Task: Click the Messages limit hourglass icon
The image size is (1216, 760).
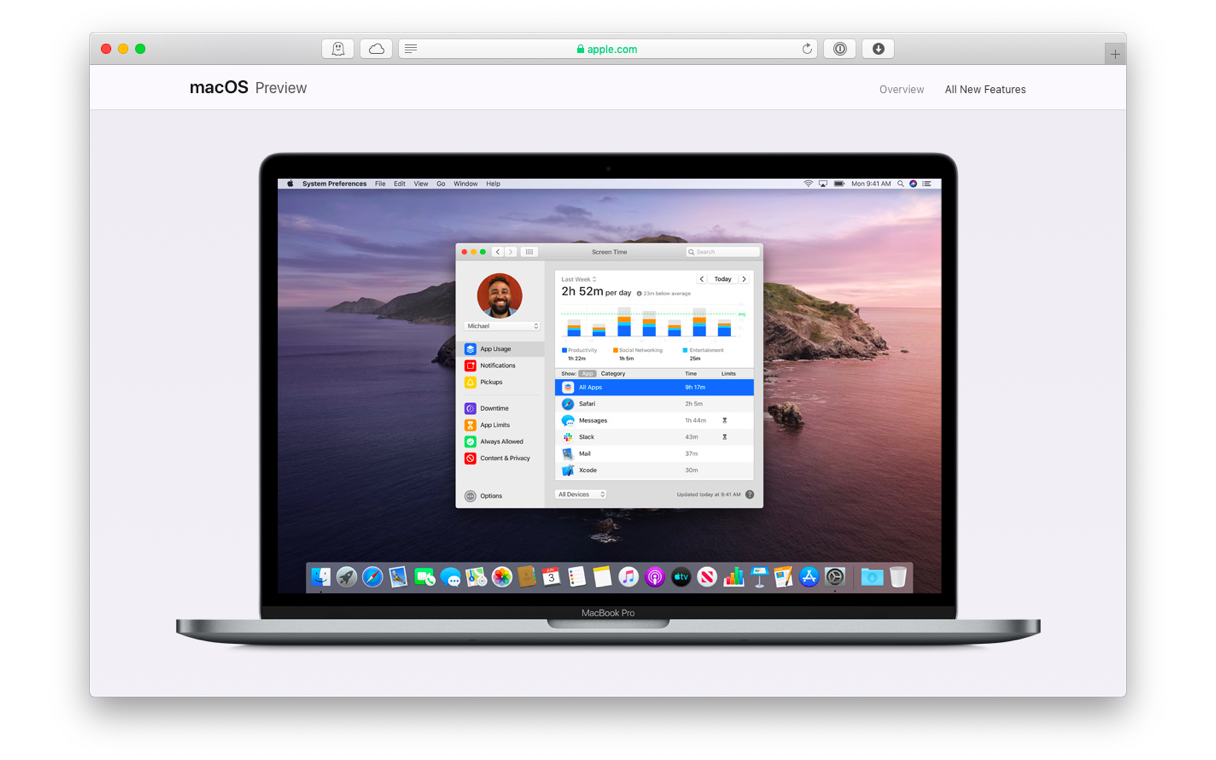Action: (725, 421)
